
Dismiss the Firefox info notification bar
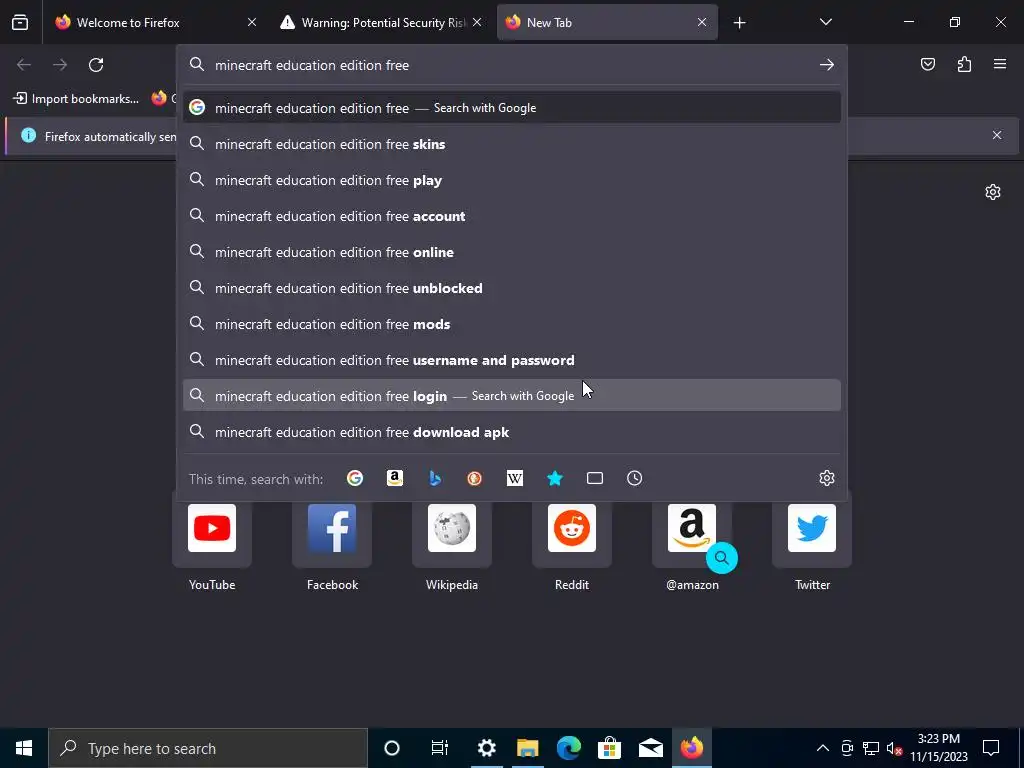click(997, 135)
